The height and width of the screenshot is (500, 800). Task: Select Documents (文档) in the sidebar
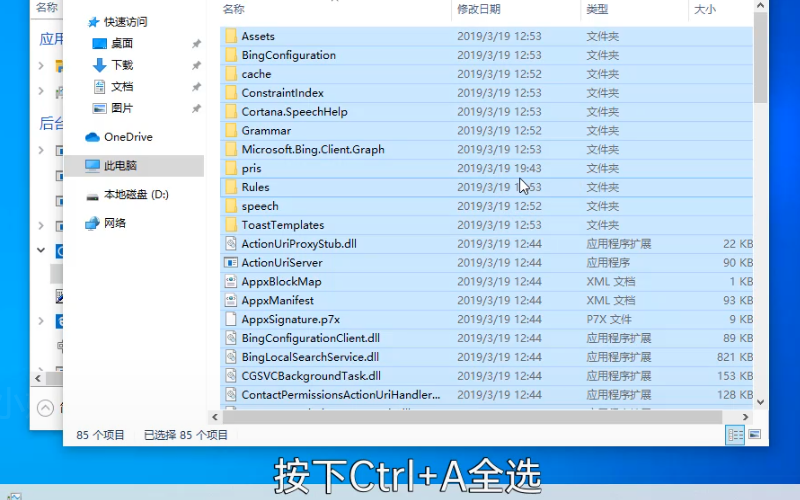121,87
